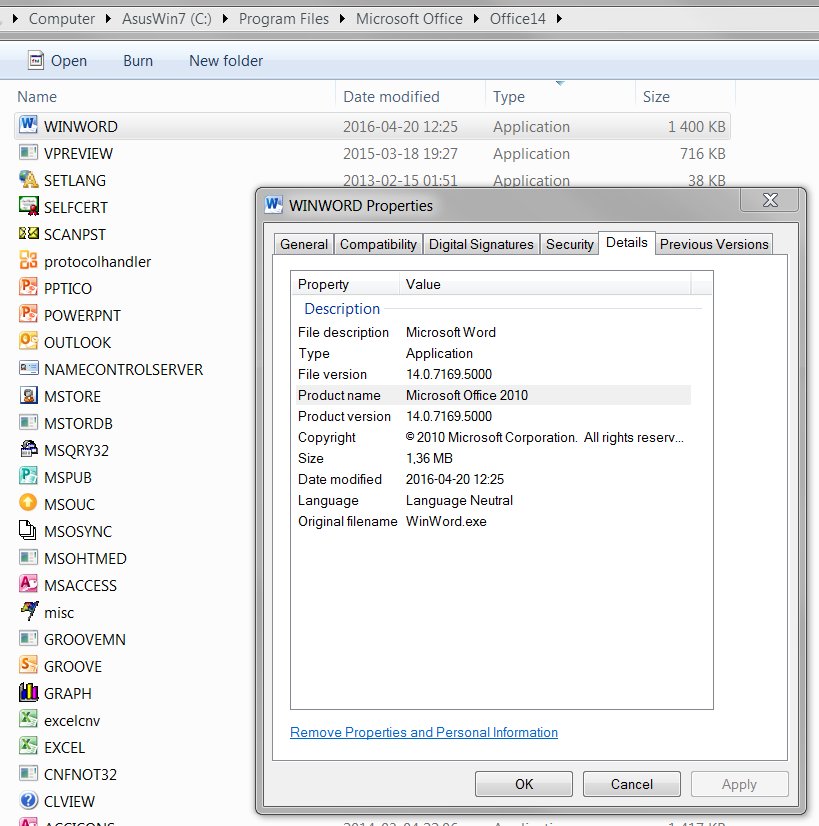
Task: Open dropdown arrow after Program Files
Action: pos(344,19)
